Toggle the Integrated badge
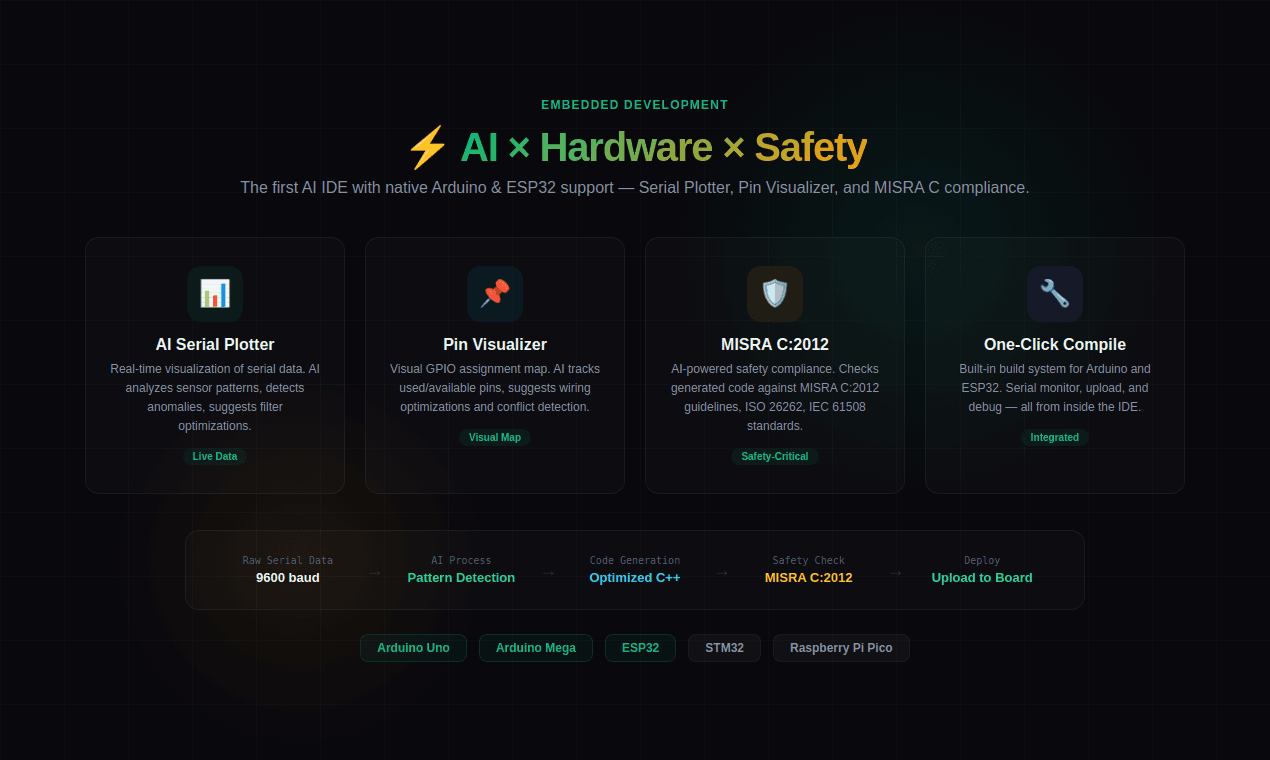The width and height of the screenshot is (1270, 760). pos(1055,437)
